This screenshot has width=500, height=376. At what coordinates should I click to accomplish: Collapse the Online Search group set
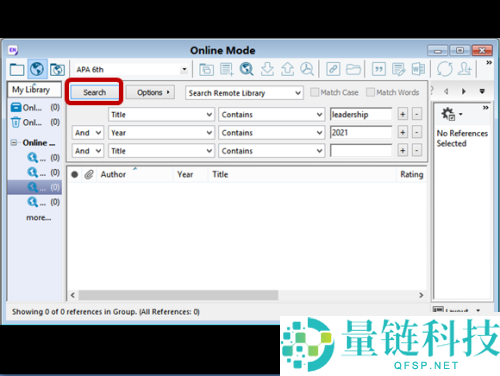click(14, 143)
